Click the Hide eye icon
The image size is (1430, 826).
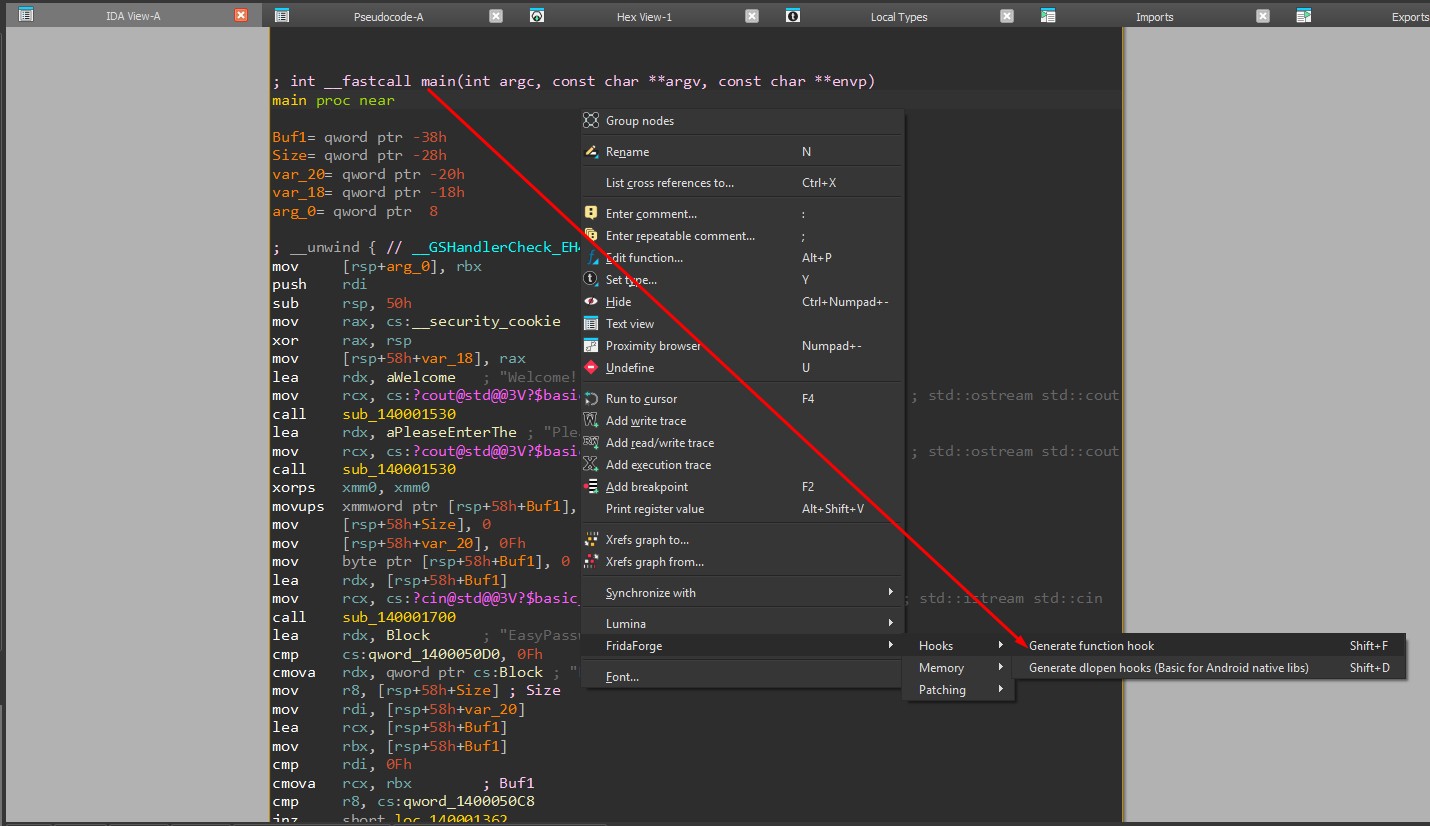(591, 301)
